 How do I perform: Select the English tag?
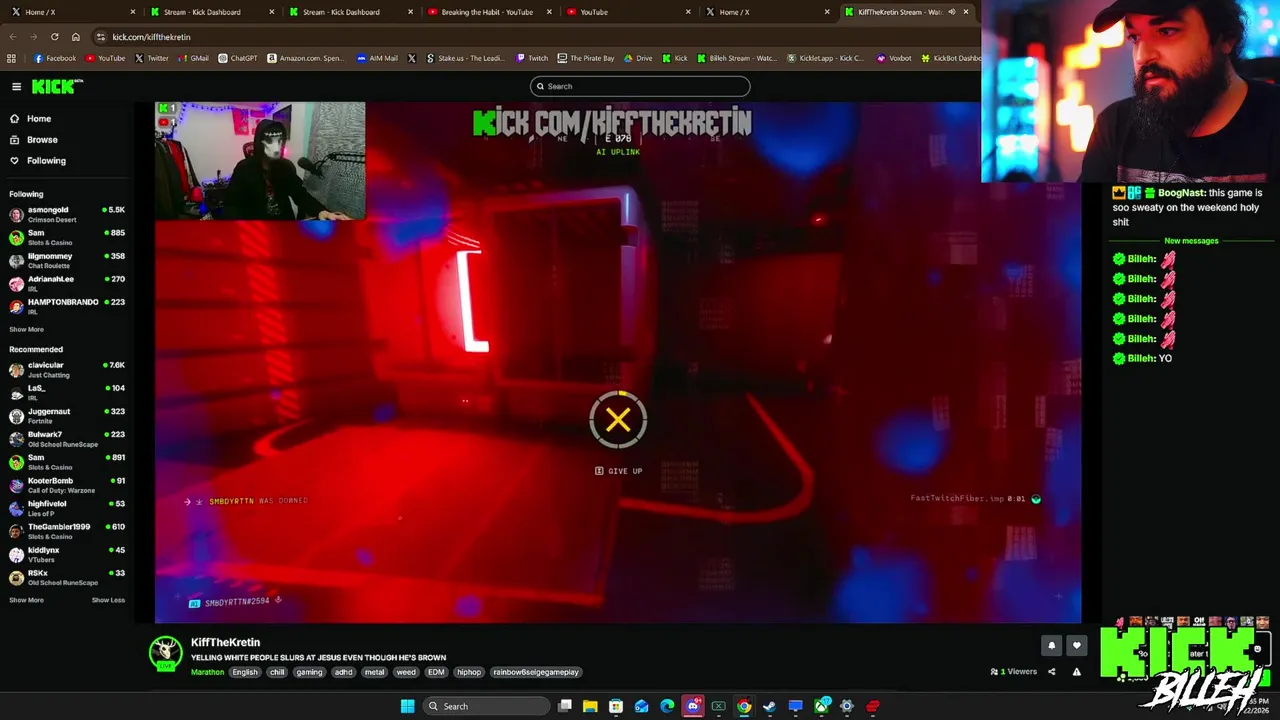pyautogui.click(x=245, y=672)
